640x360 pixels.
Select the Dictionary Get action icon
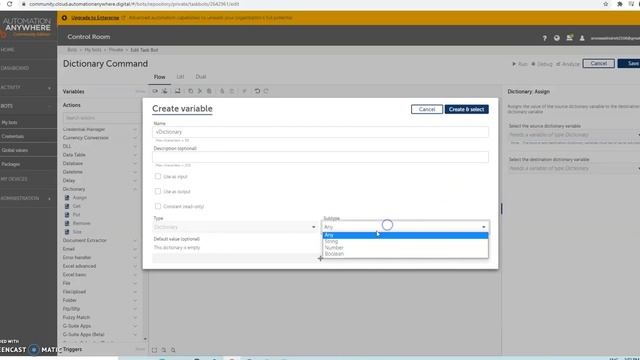tap(67, 206)
